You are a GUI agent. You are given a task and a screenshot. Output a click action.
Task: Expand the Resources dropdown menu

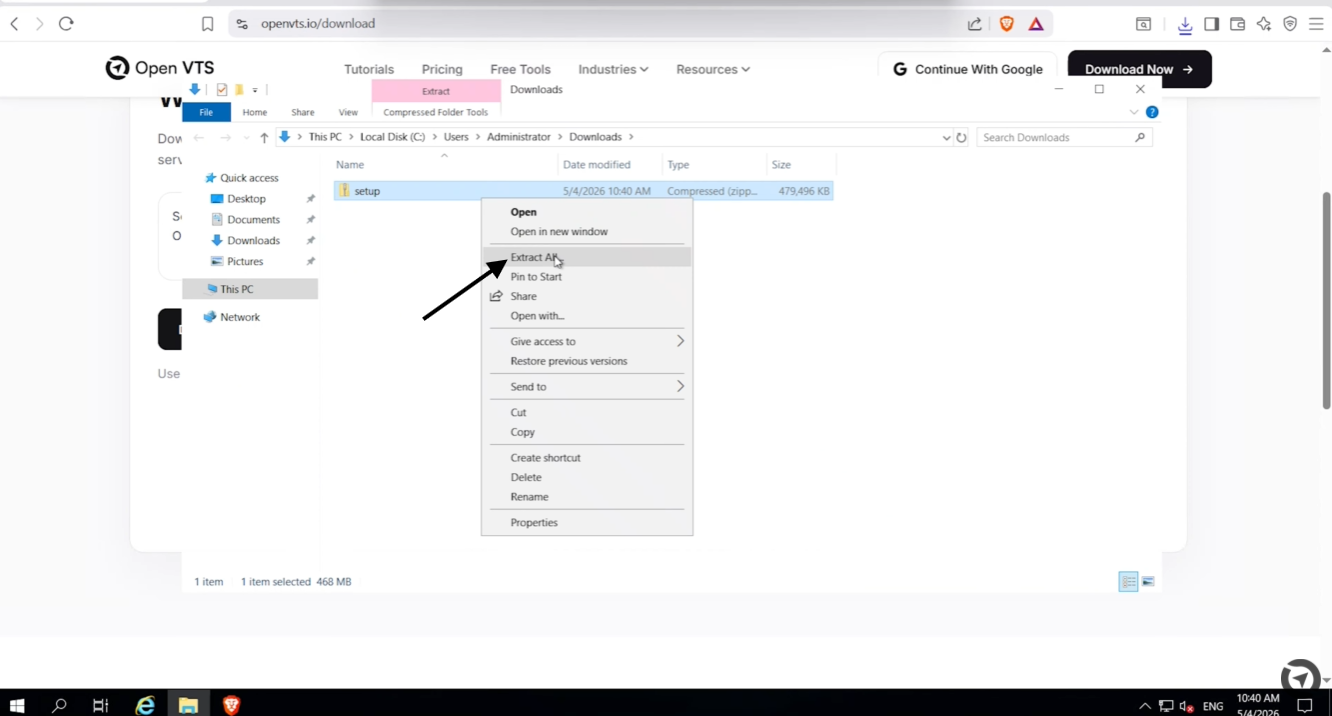(x=713, y=69)
